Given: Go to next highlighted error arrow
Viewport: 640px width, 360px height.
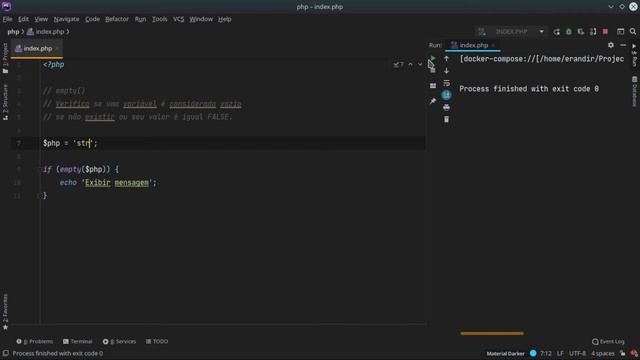Looking at the screenshot, I should click(420, 64).
